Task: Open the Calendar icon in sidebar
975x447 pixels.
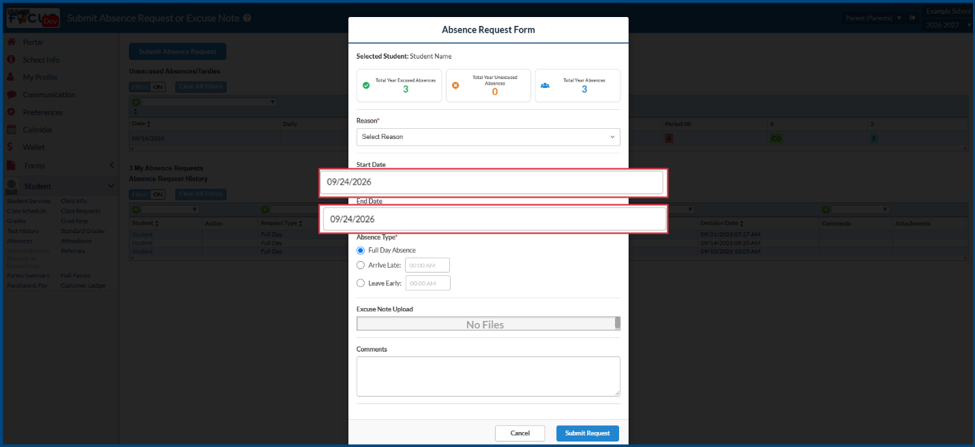Action: click(x=11, y=130)
